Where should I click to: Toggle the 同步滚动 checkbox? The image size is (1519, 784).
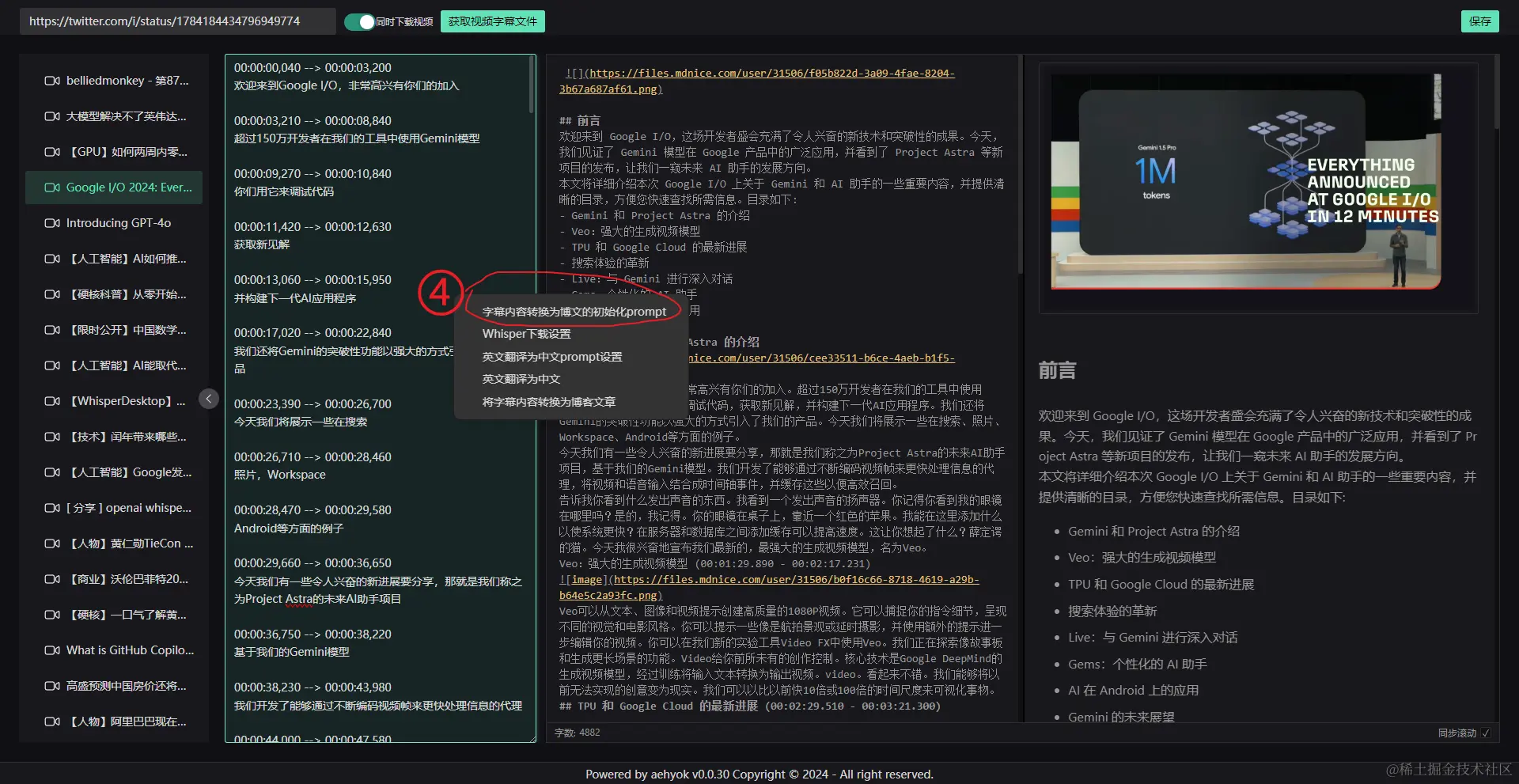pyautogui.click(x=1485, y=733)
